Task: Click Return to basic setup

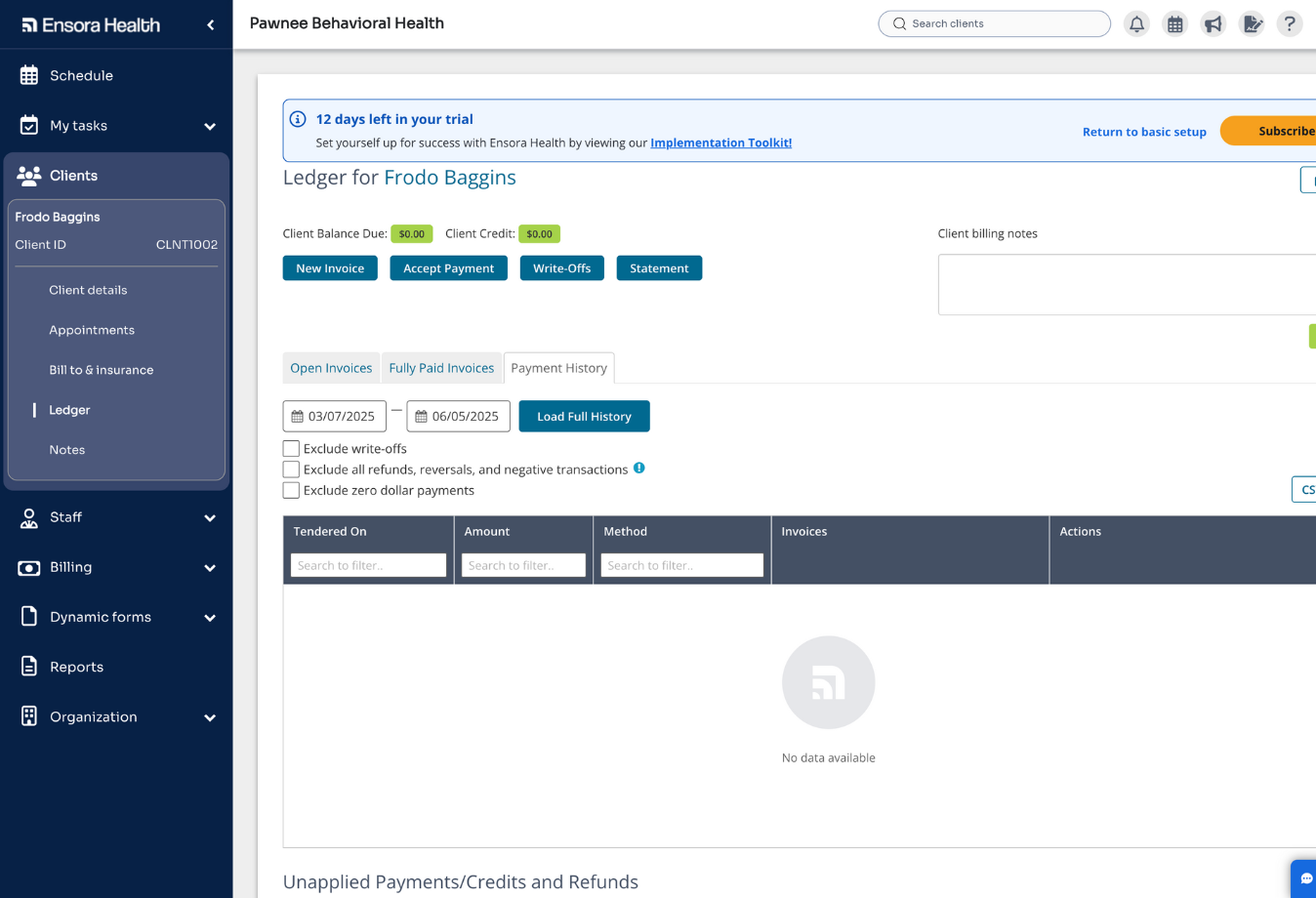Action: pyautogui.click(x=1144, y=132)
